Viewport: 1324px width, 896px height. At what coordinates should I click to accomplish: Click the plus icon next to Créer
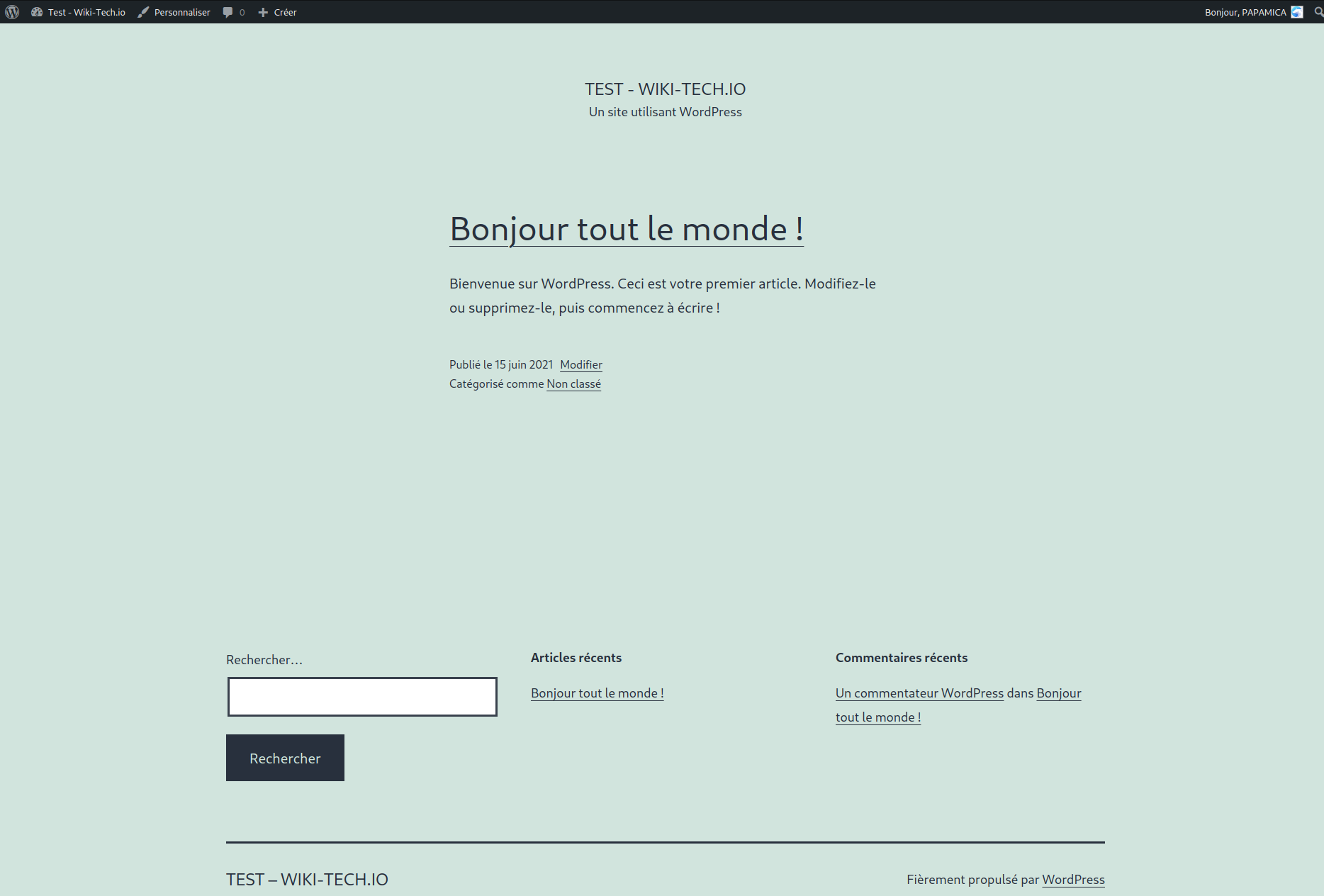(263, 12)
